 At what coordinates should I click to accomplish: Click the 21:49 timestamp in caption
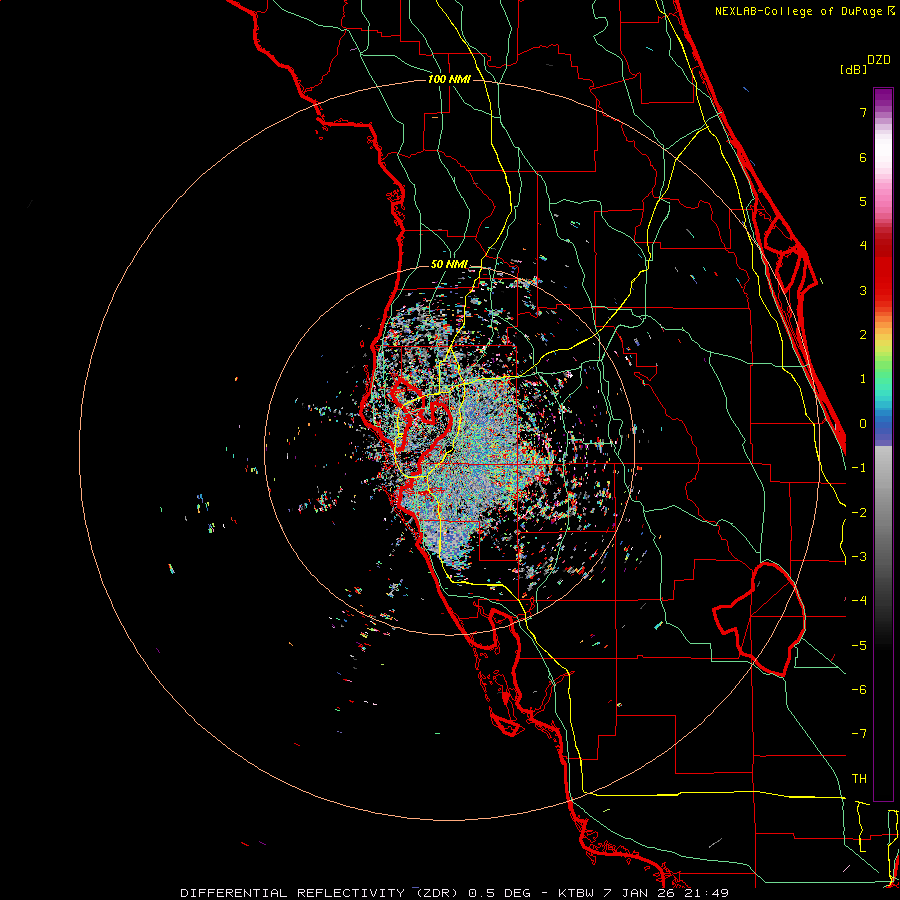pos(705,893)
